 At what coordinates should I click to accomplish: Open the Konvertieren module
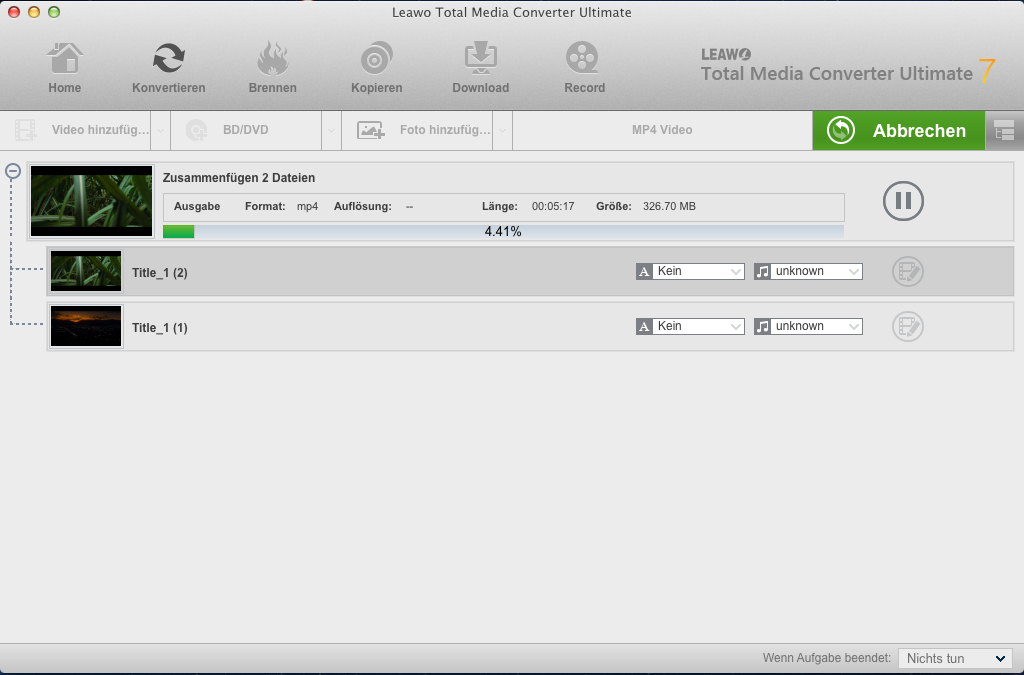pos(168,68)
